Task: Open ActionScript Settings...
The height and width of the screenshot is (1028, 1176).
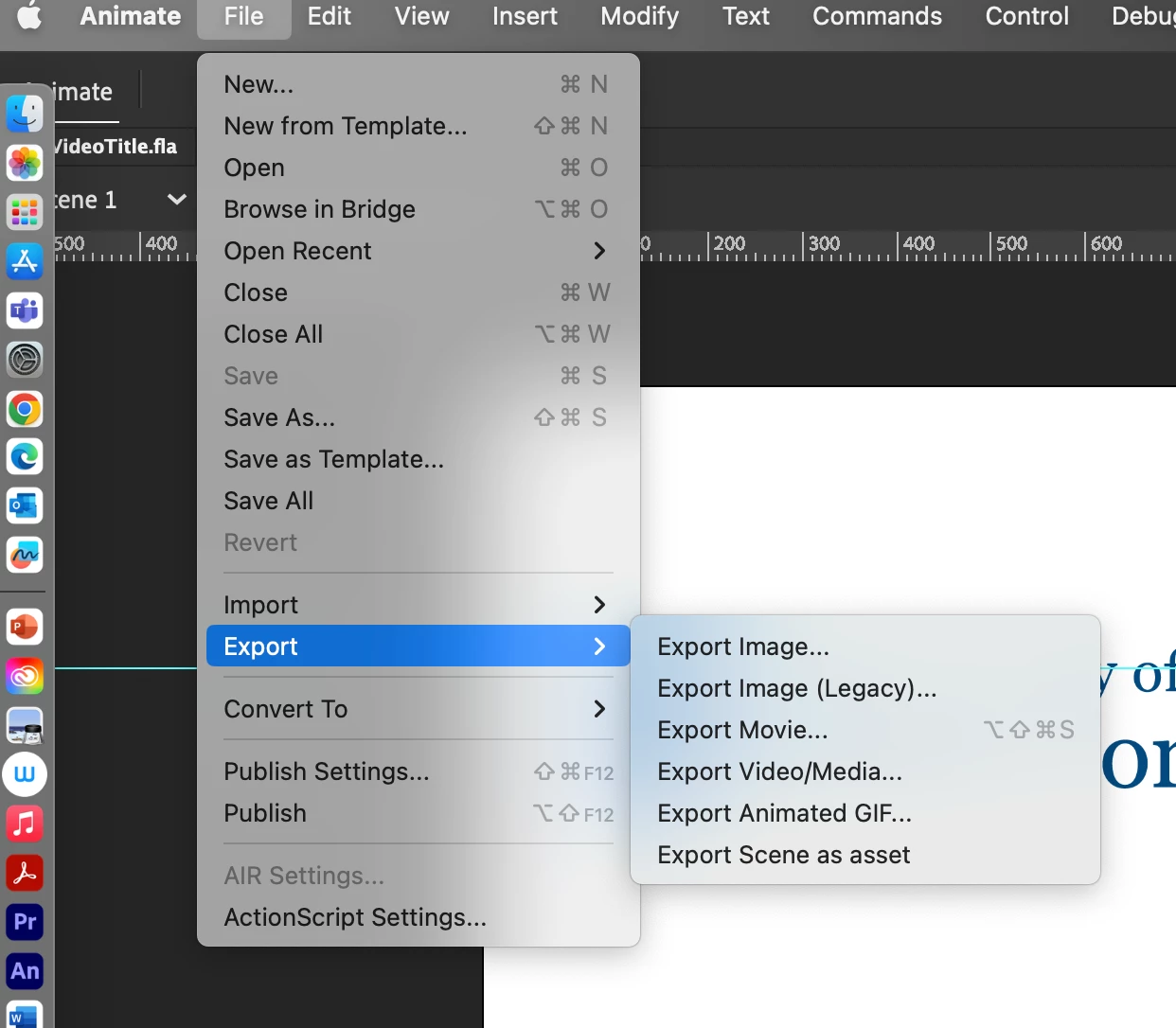Action: (418, 917)
